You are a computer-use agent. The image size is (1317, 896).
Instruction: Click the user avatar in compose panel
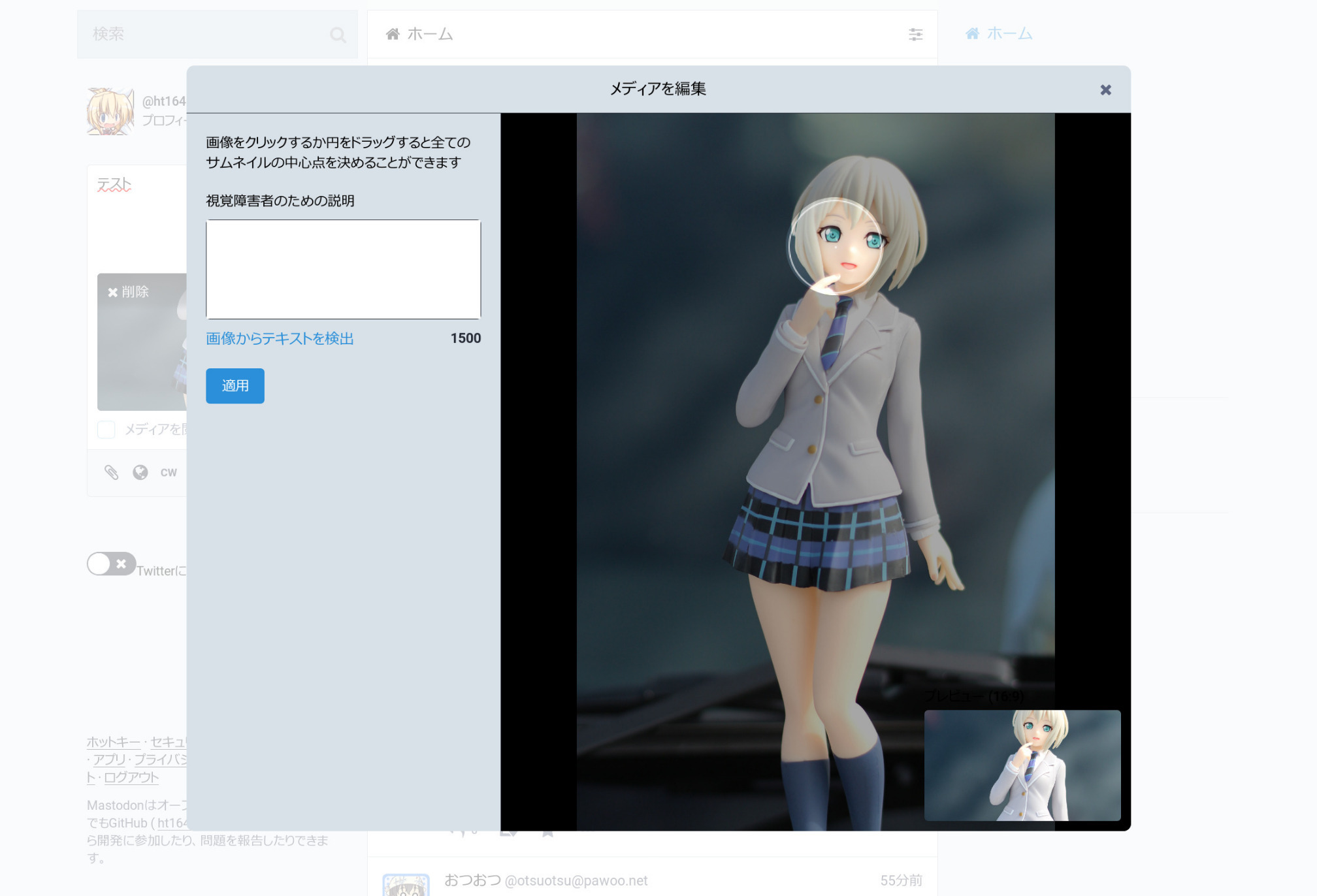(110, 111)
